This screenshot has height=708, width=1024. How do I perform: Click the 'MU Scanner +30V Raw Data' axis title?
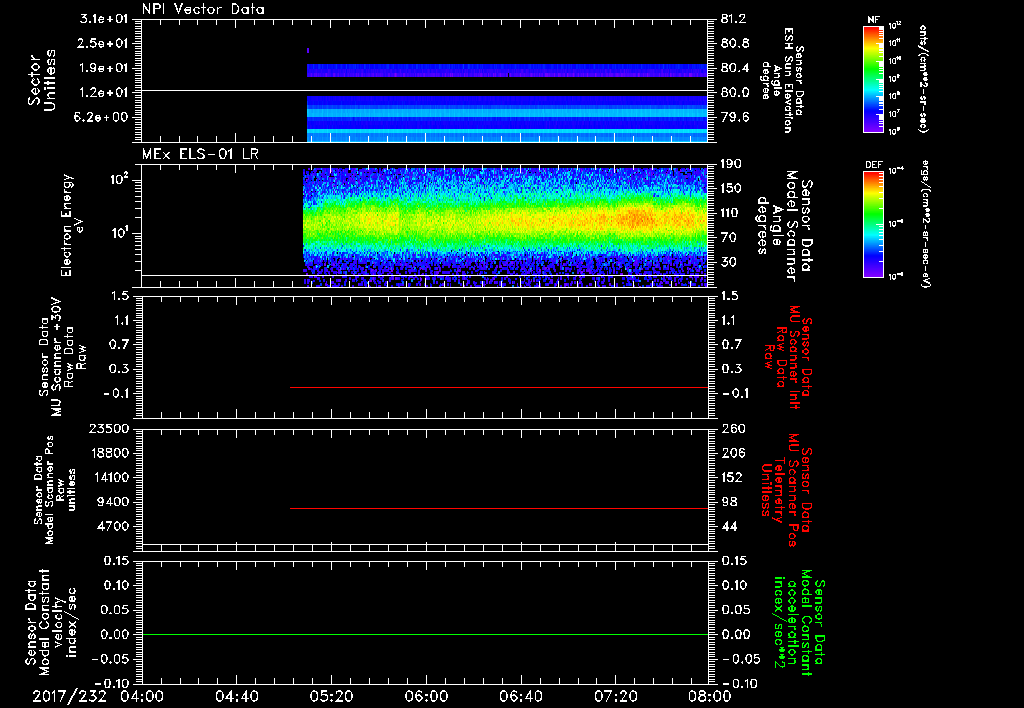[62, 357]
